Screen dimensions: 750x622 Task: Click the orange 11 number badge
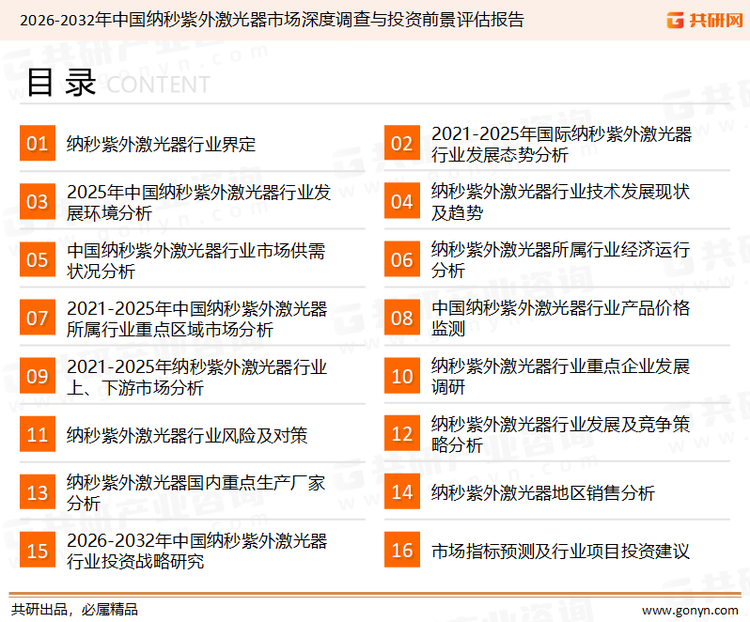(x=37, y=434)
